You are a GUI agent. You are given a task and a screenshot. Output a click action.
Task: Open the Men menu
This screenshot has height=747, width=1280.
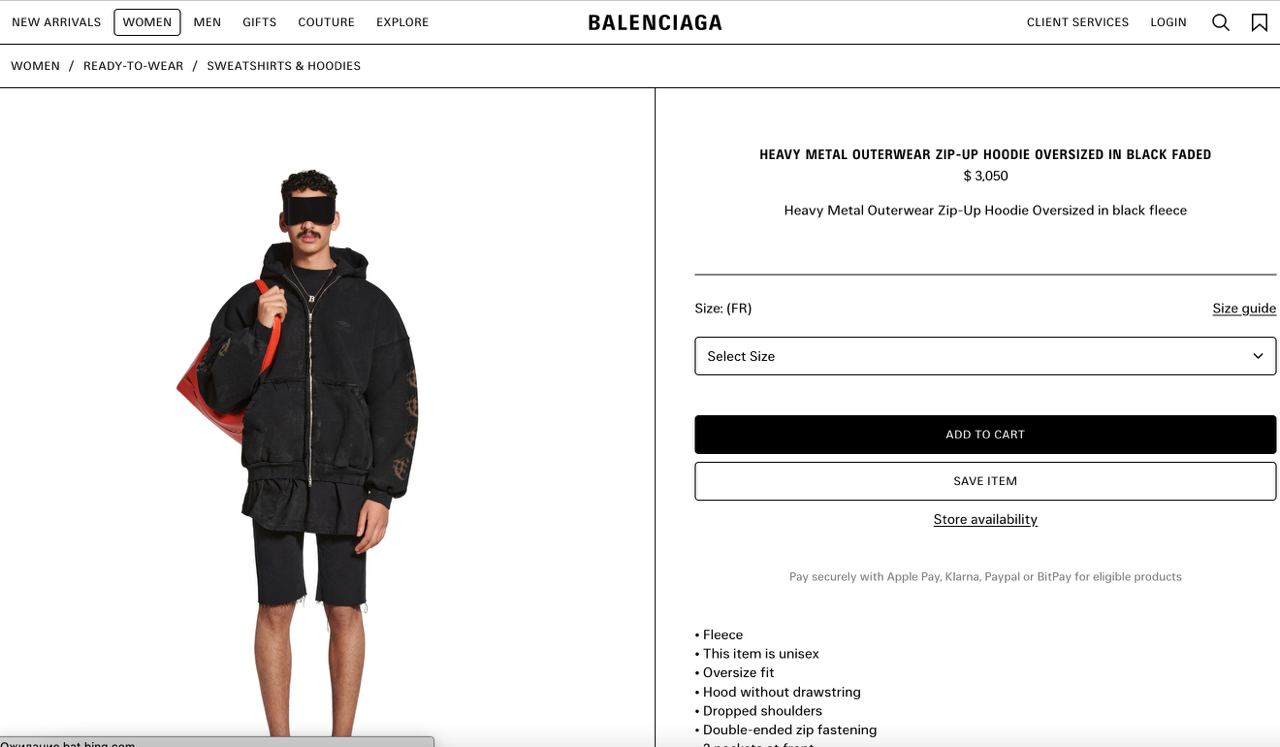coord(207,22)
